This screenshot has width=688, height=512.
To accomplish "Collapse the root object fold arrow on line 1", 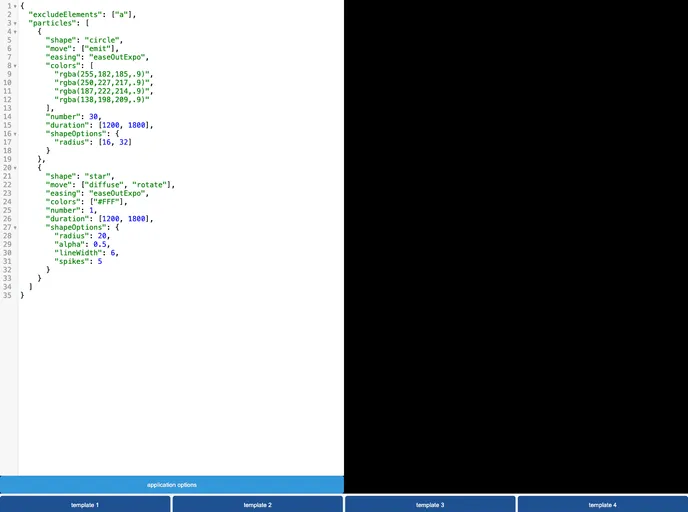I will point(15,6).
